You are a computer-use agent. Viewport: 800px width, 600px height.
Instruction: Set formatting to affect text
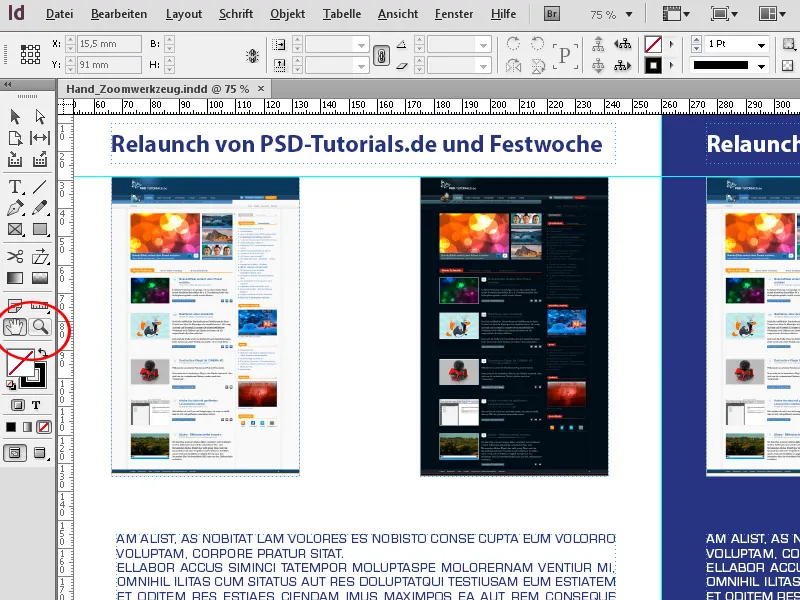point(36,406)
